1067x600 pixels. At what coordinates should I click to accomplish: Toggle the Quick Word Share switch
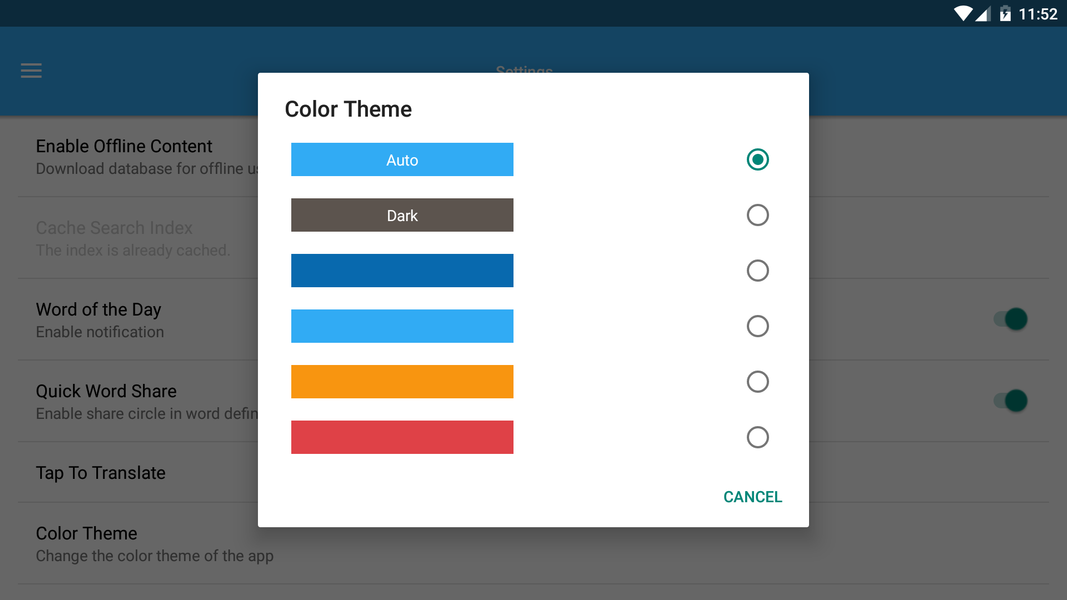pos(1010,401)
